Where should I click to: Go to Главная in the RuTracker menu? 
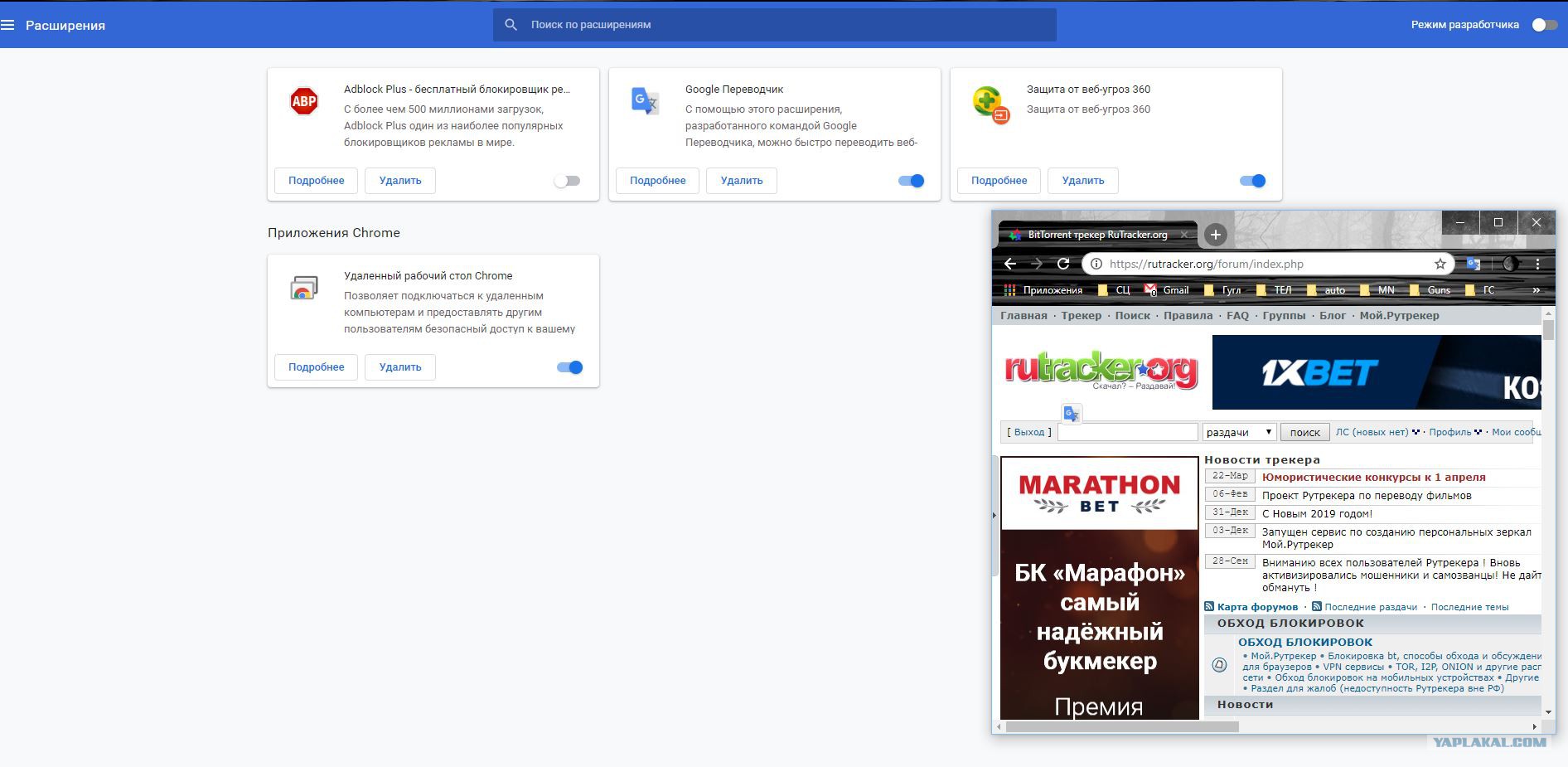tap(1024, 316)
